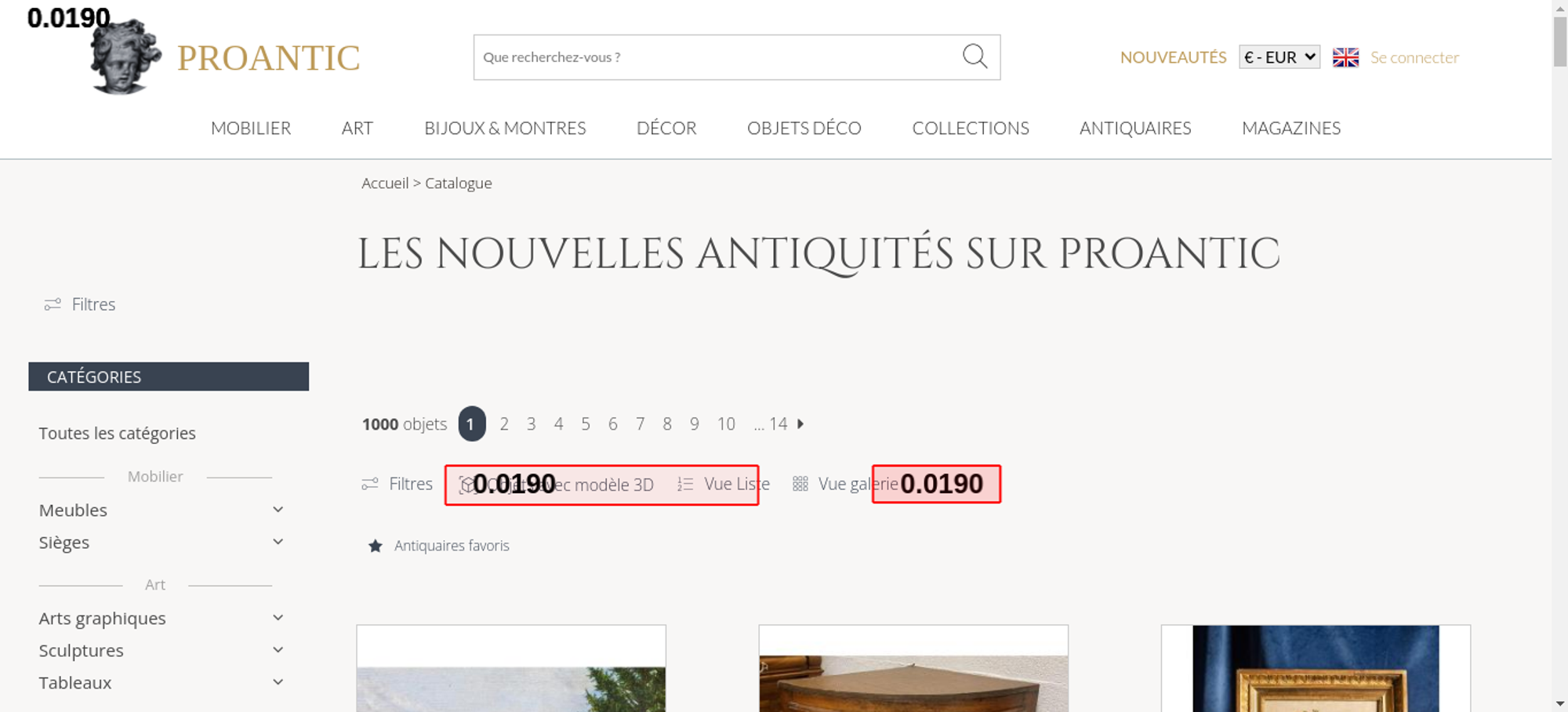
Task: Go to page 5 of results
Action: (x=586, y=424)
